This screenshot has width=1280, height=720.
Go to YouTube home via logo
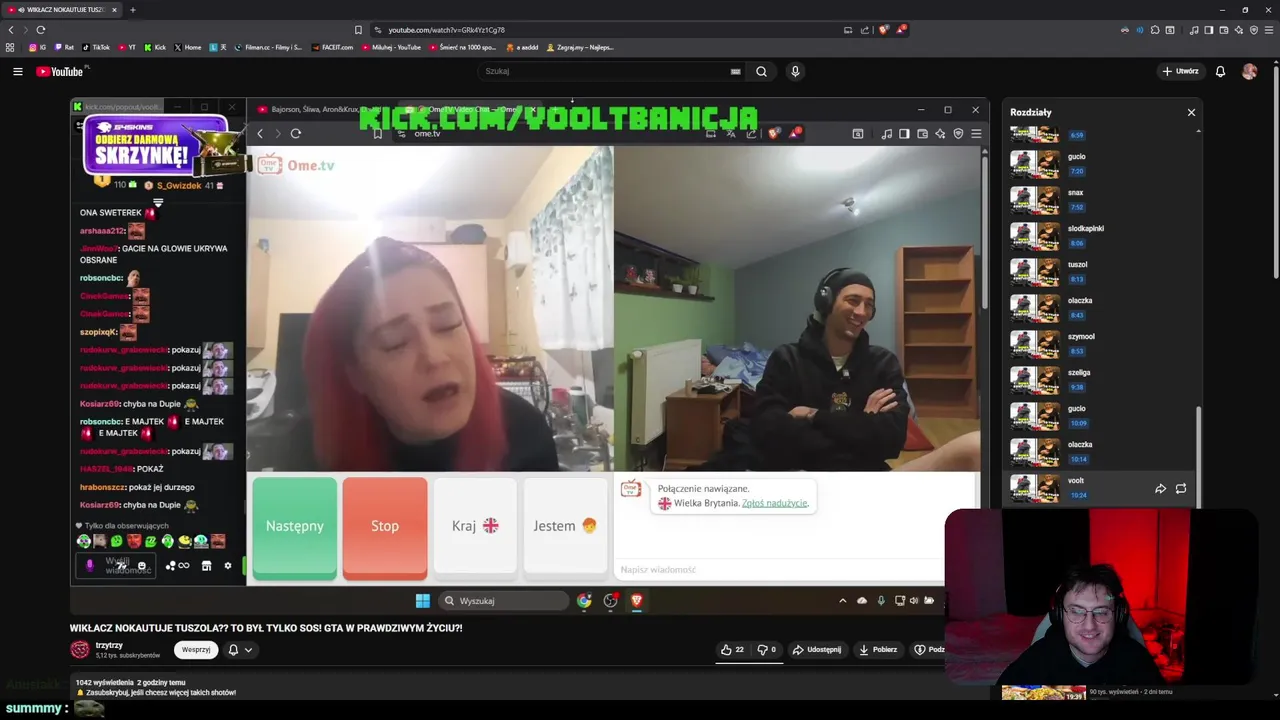61,71
